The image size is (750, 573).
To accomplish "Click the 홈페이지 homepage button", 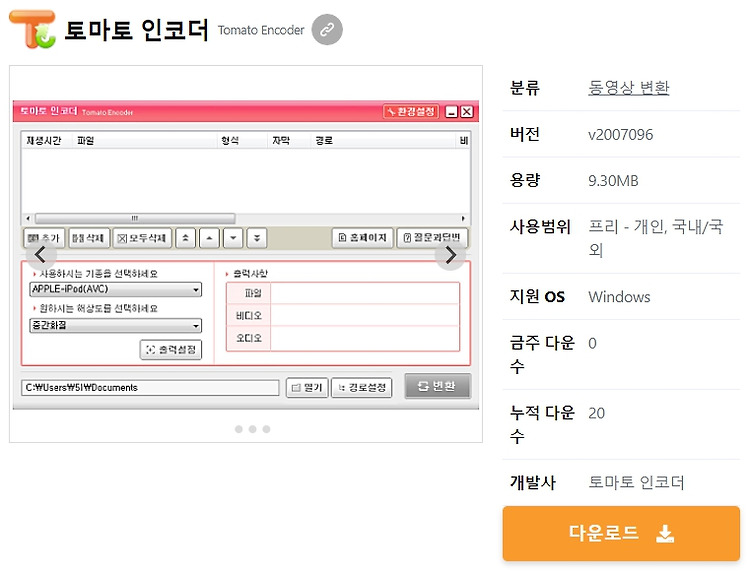I will (363, 238).
